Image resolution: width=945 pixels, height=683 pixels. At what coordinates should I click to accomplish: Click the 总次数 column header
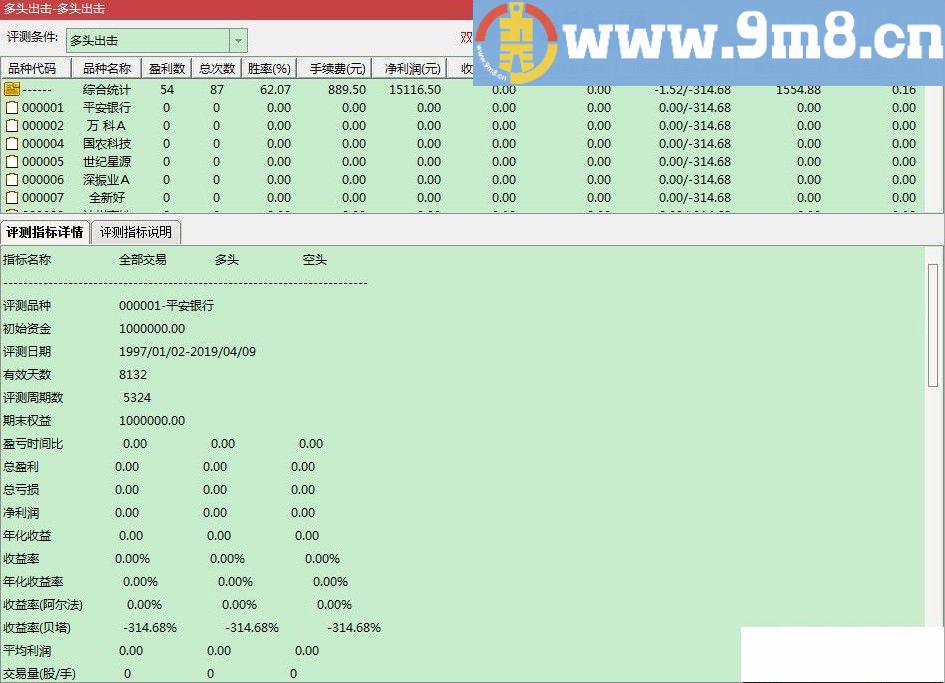[215, 68]
